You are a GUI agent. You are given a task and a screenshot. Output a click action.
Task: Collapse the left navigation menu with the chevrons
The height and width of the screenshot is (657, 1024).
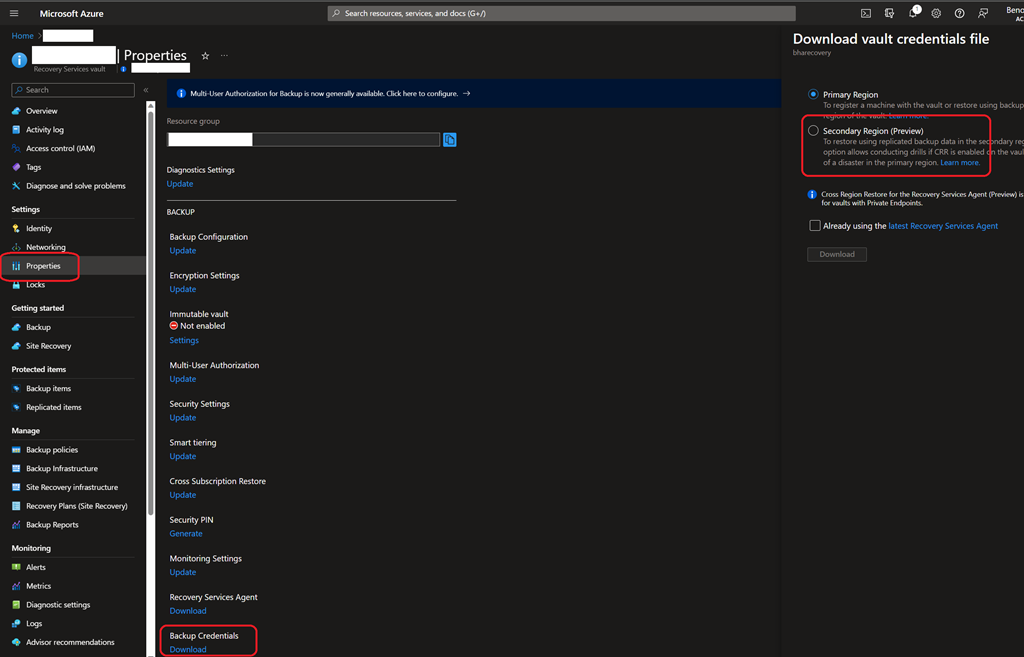(x=146, y=90)
